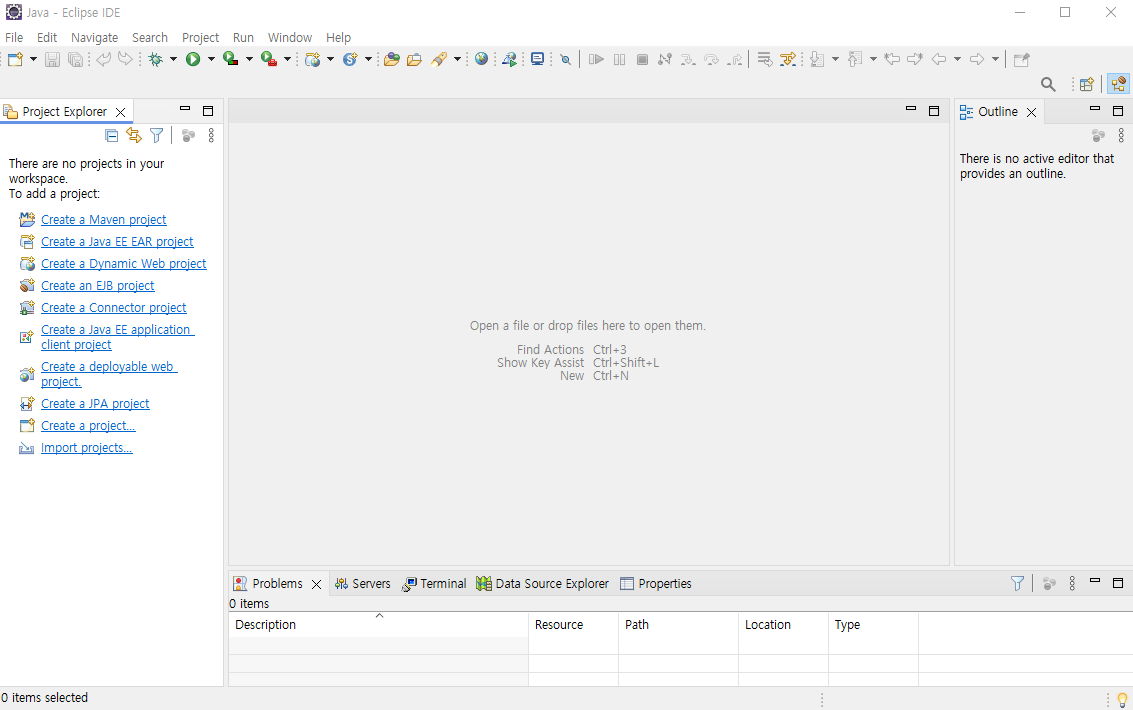Click the Create a JPA project link
1133x710 pixels.
[x=95, y=404]
